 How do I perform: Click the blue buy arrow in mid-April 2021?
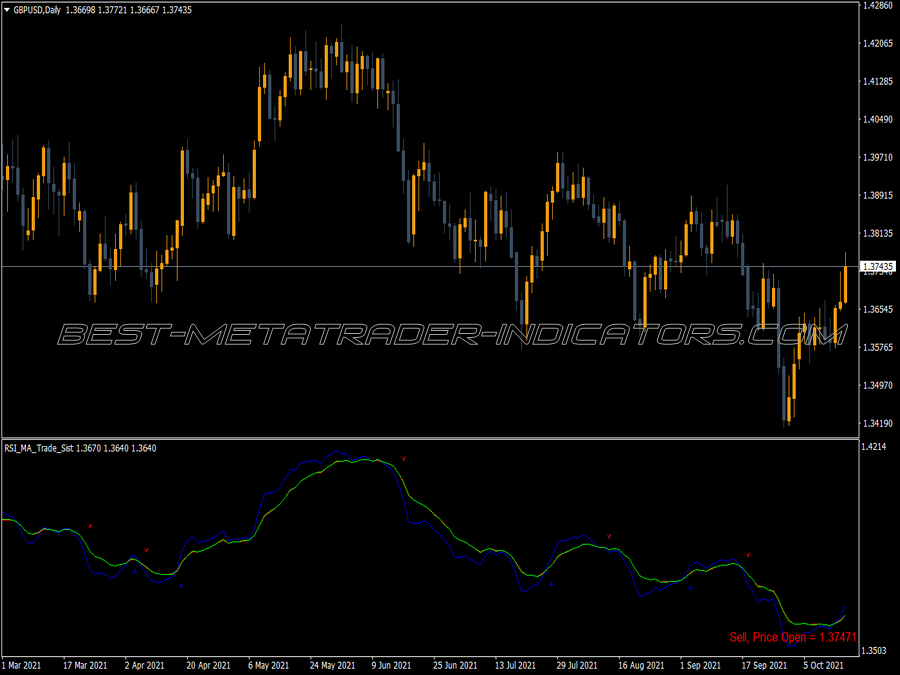[x=181, y=585]
